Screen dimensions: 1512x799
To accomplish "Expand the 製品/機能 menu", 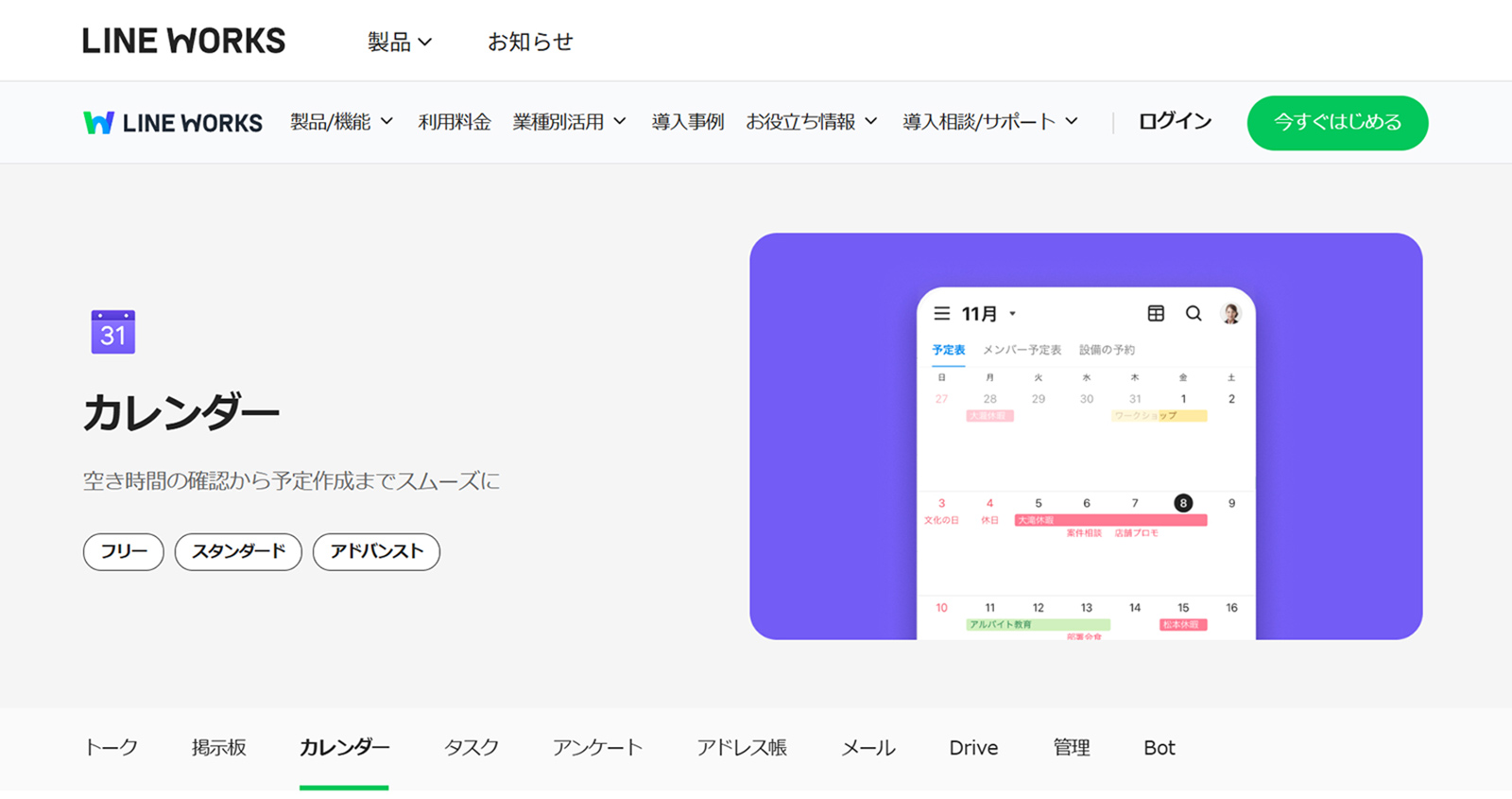I will point(341,122).
